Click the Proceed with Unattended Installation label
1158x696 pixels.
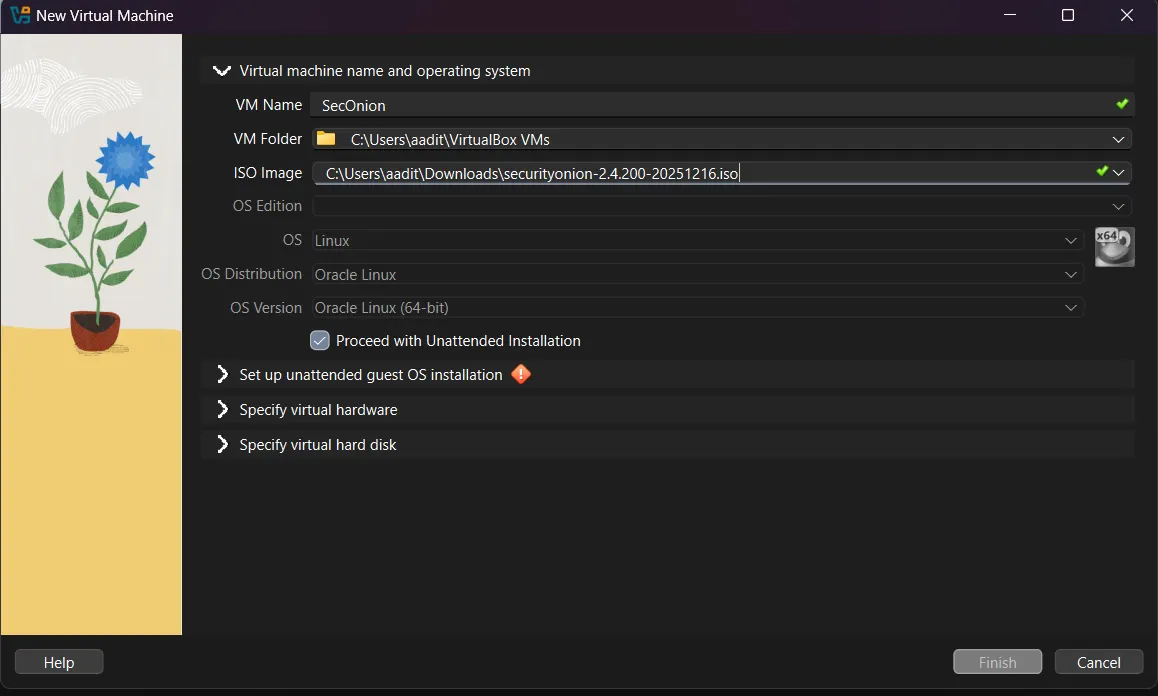[x=458, y=341]
